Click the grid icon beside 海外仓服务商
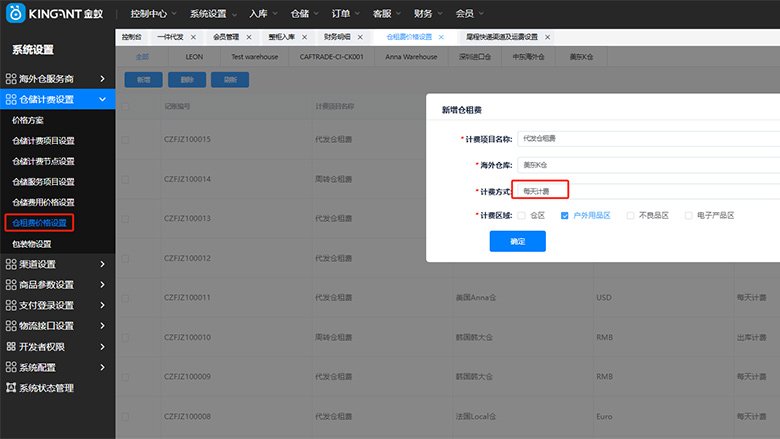The width and height of the screenshot is (780, 439). 11,79
